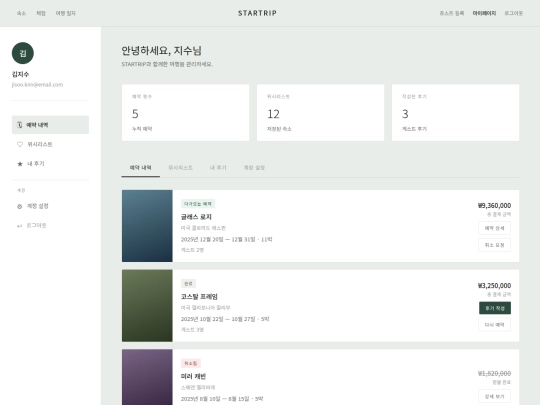Click the 코스탈 프레임 title

(x=199, y=297)
